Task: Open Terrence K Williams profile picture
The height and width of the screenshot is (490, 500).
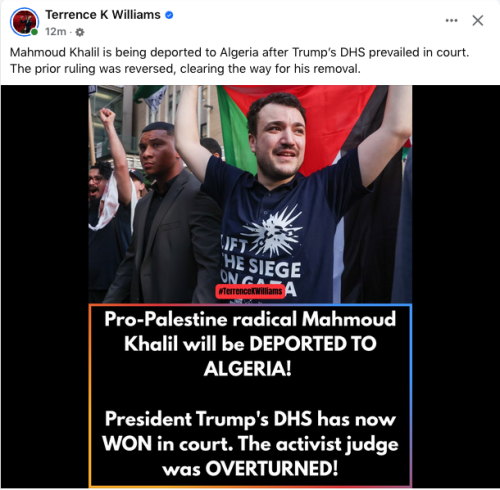Action: pos(24,22)
